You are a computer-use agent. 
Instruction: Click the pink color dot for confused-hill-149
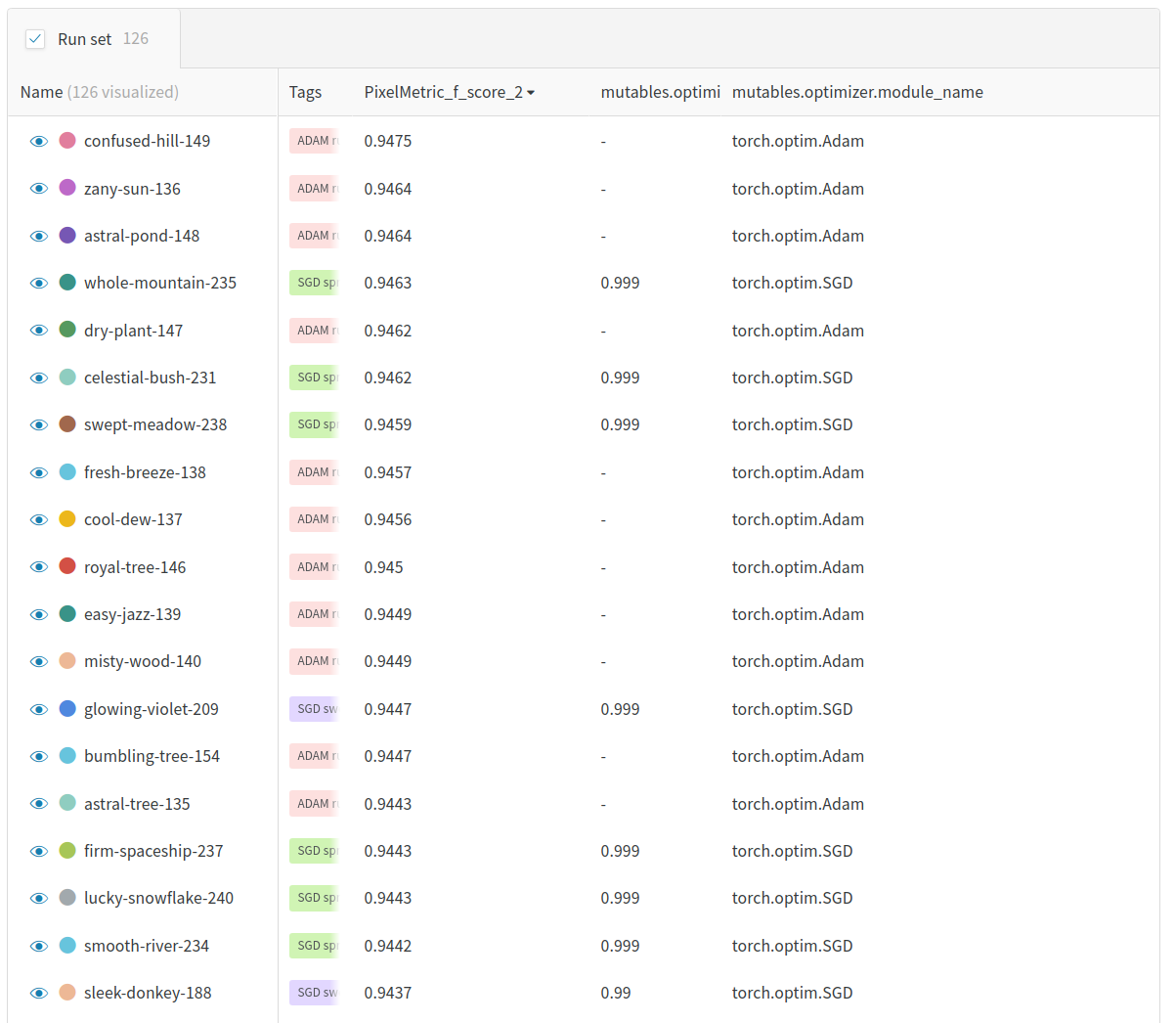coord(67,141)
